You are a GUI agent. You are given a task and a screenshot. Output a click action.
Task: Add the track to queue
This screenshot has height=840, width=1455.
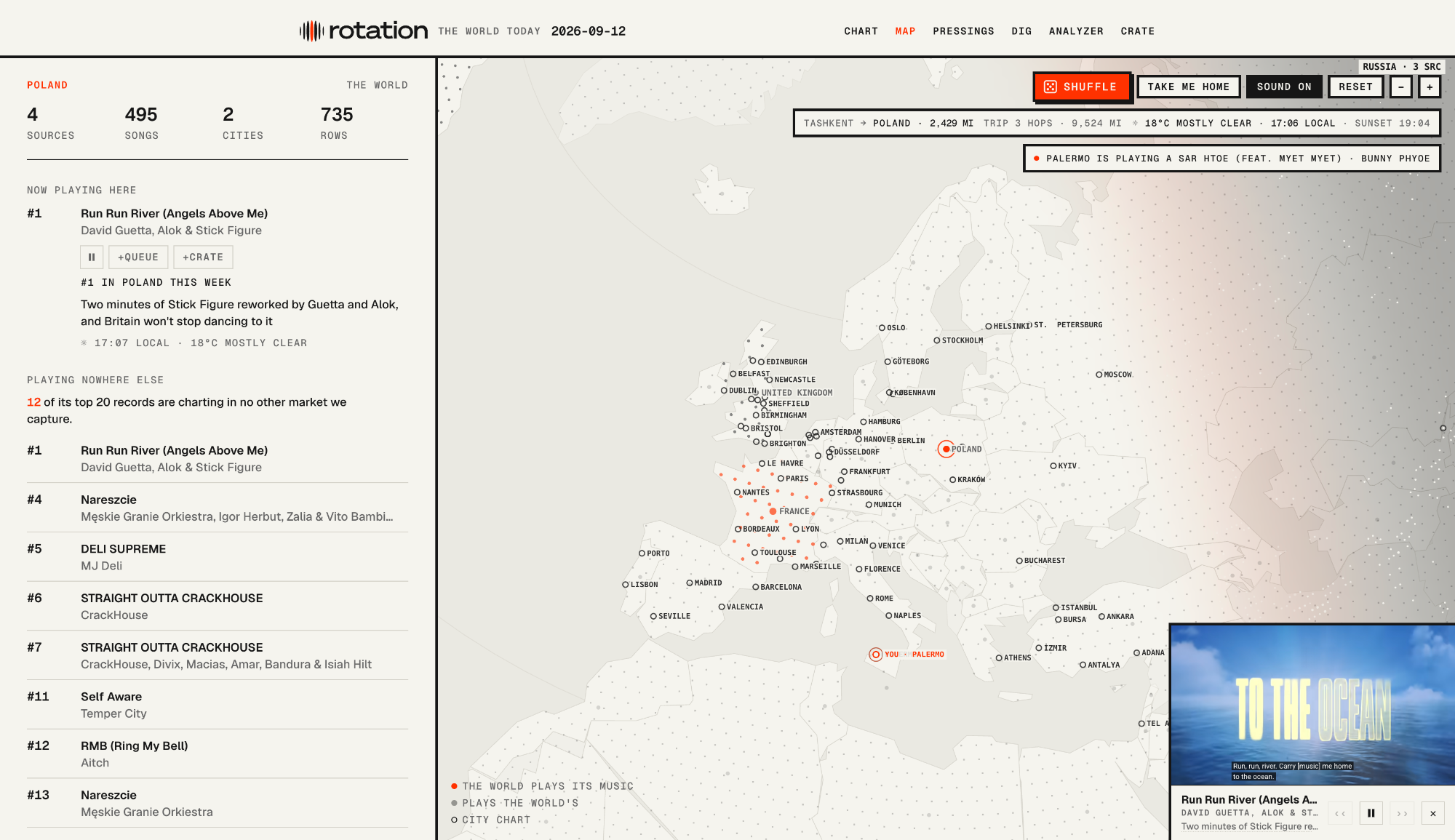click(138, 257)
